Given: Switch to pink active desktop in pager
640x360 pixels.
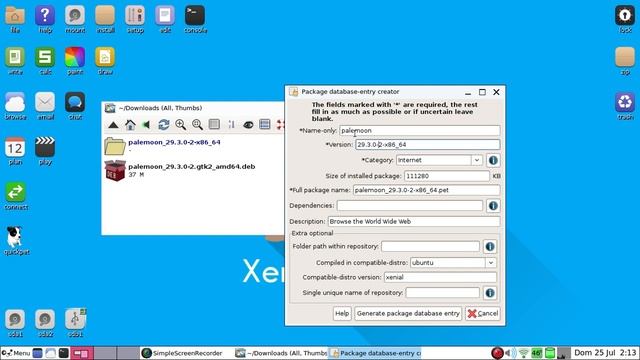Looking at the screenshot, I should click(x=81, y=353).
